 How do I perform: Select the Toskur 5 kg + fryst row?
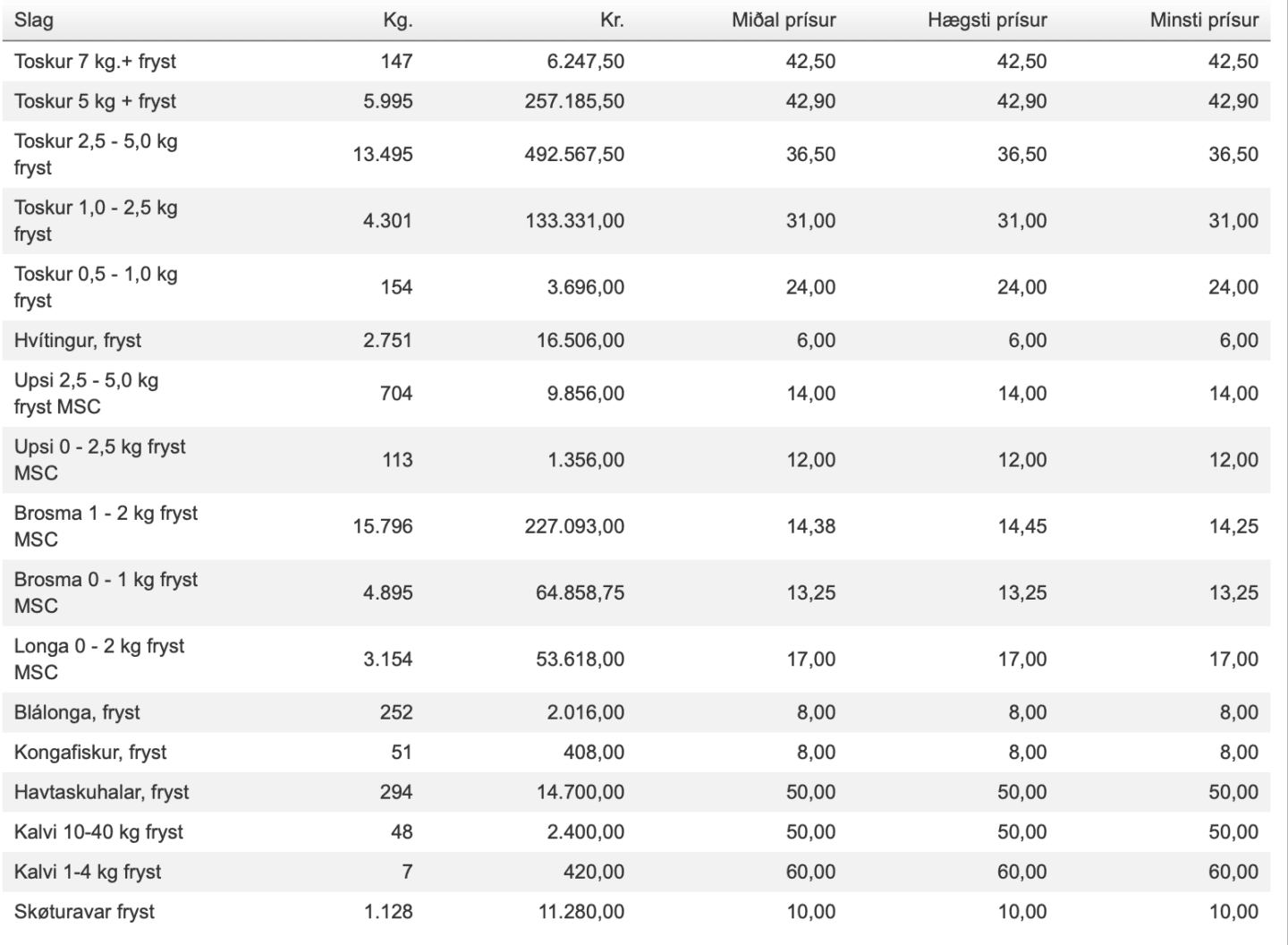(636, 101)
